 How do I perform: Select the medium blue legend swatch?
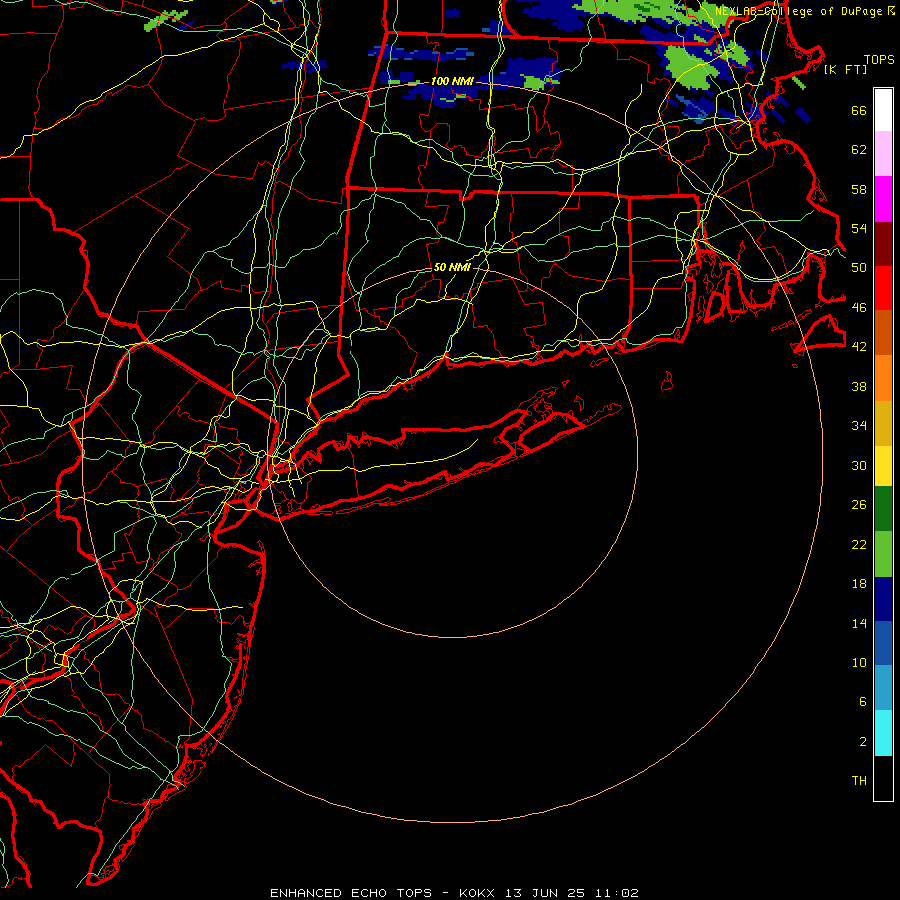[883, 643]
